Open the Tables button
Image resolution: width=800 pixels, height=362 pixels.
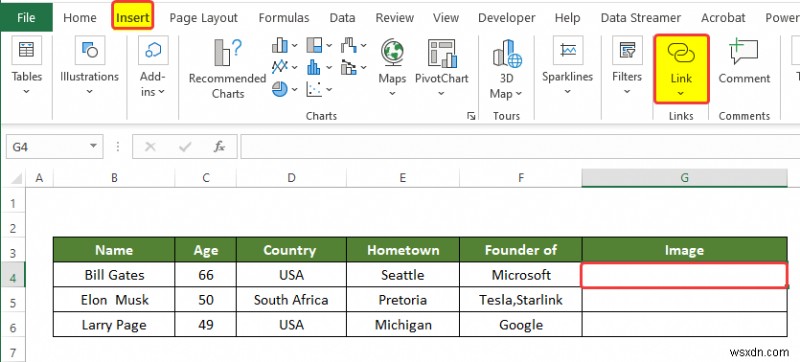tap(27, 66)
